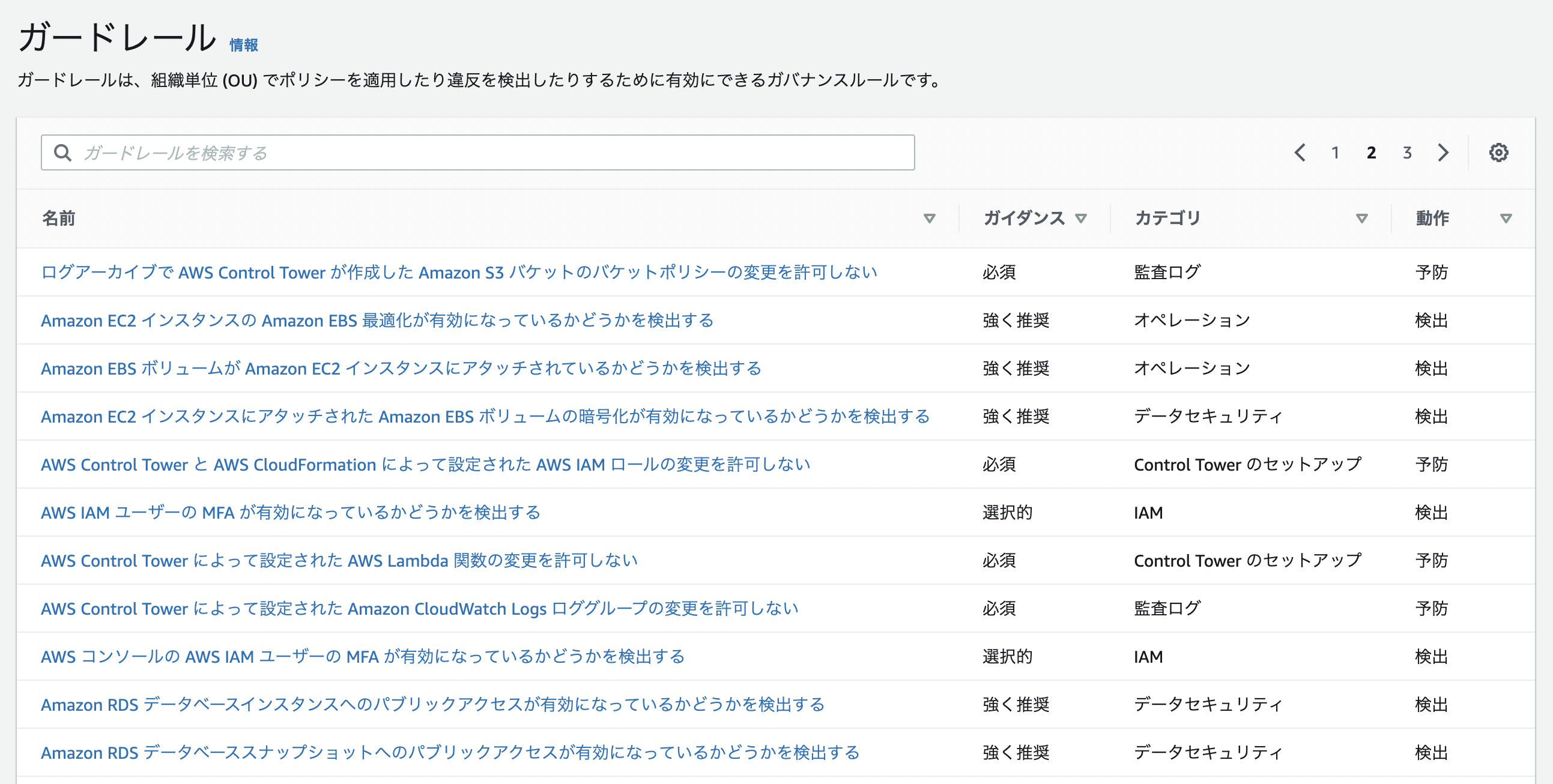Open the Amazon EBS optimization detection guardrail

click(x=377, y=321)
